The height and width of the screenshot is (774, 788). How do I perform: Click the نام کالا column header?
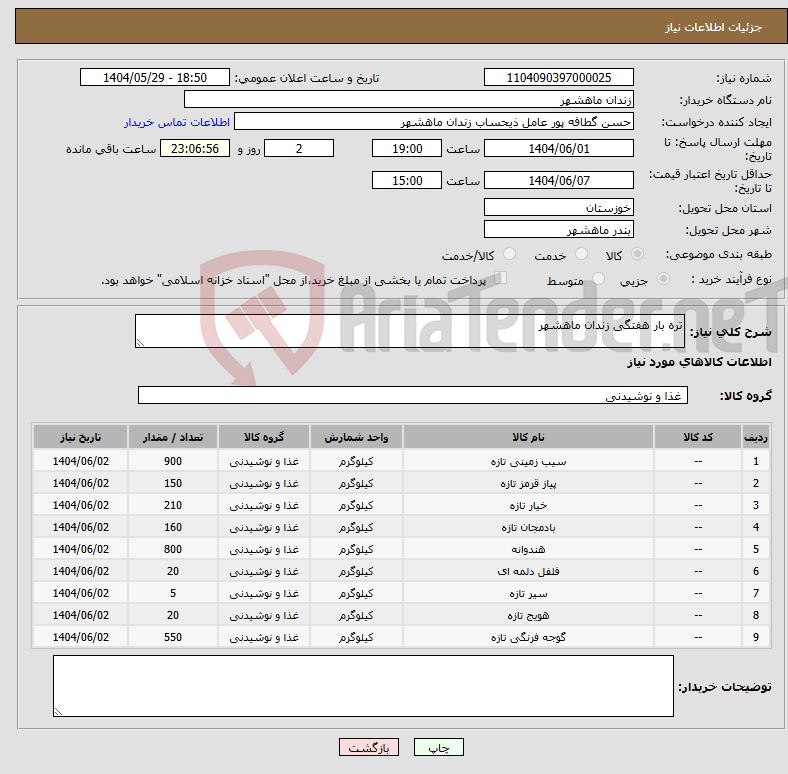pyautogui.click(x=528, y=437)
